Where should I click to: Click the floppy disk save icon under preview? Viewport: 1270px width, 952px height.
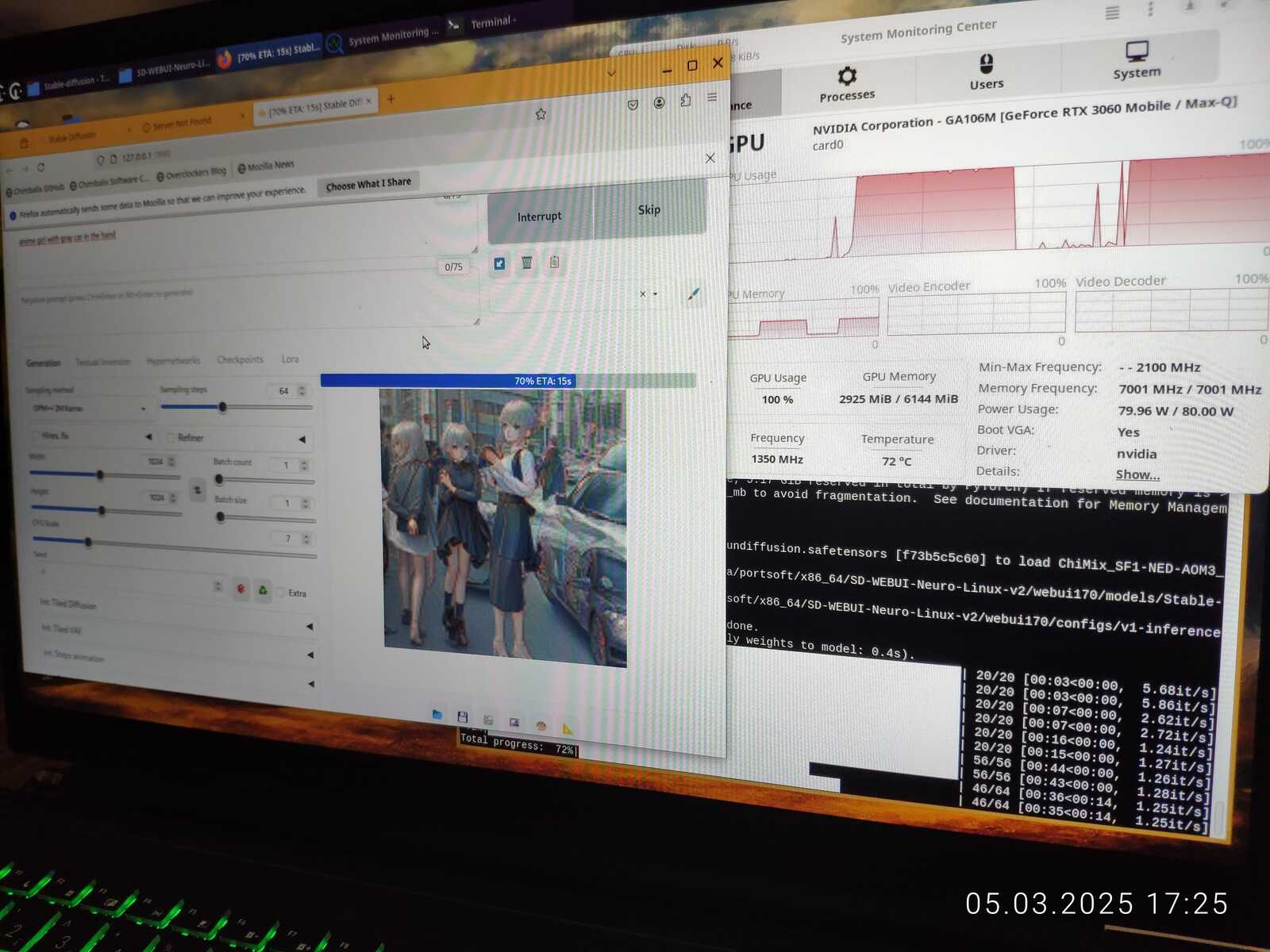pyautogui.click(x=463, y=717)
